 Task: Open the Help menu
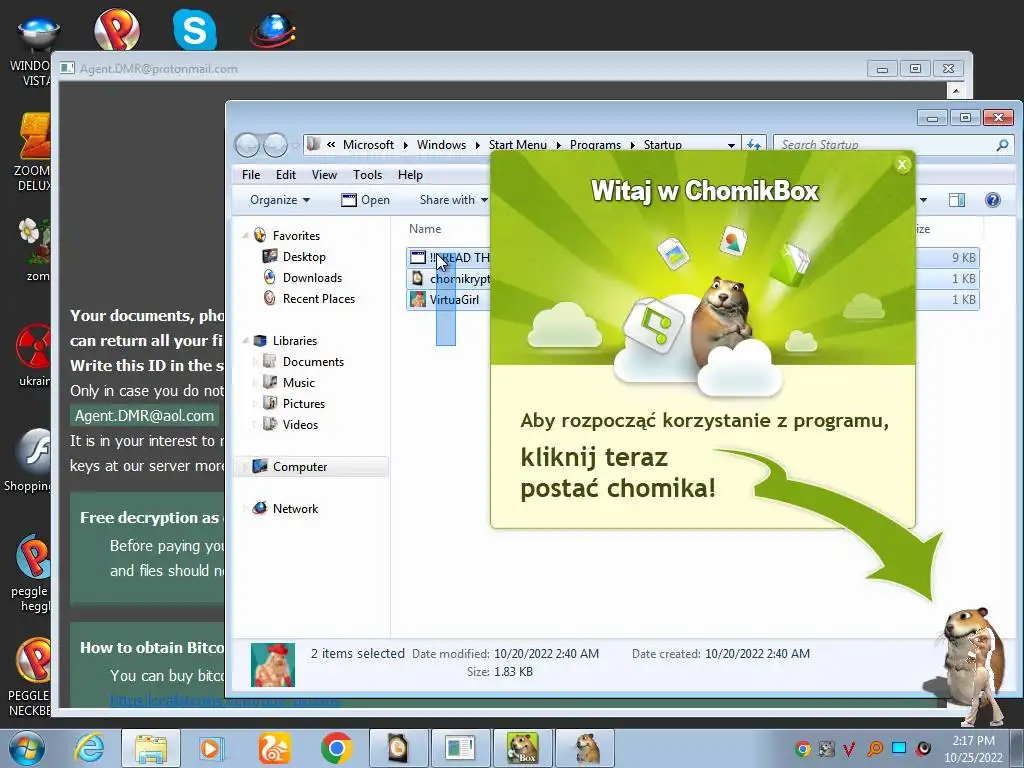(x=410, y=174)
